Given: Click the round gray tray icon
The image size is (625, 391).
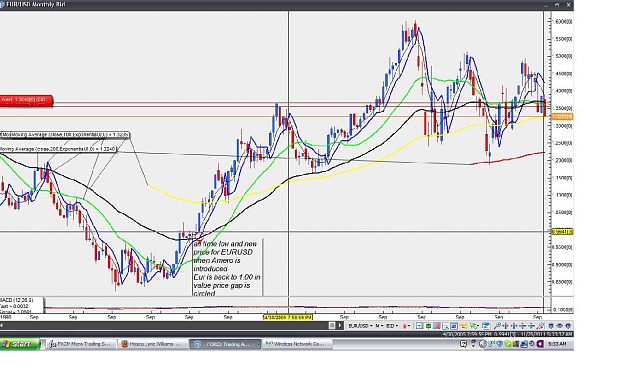Looking at the screenshot, I should [483, 344].
